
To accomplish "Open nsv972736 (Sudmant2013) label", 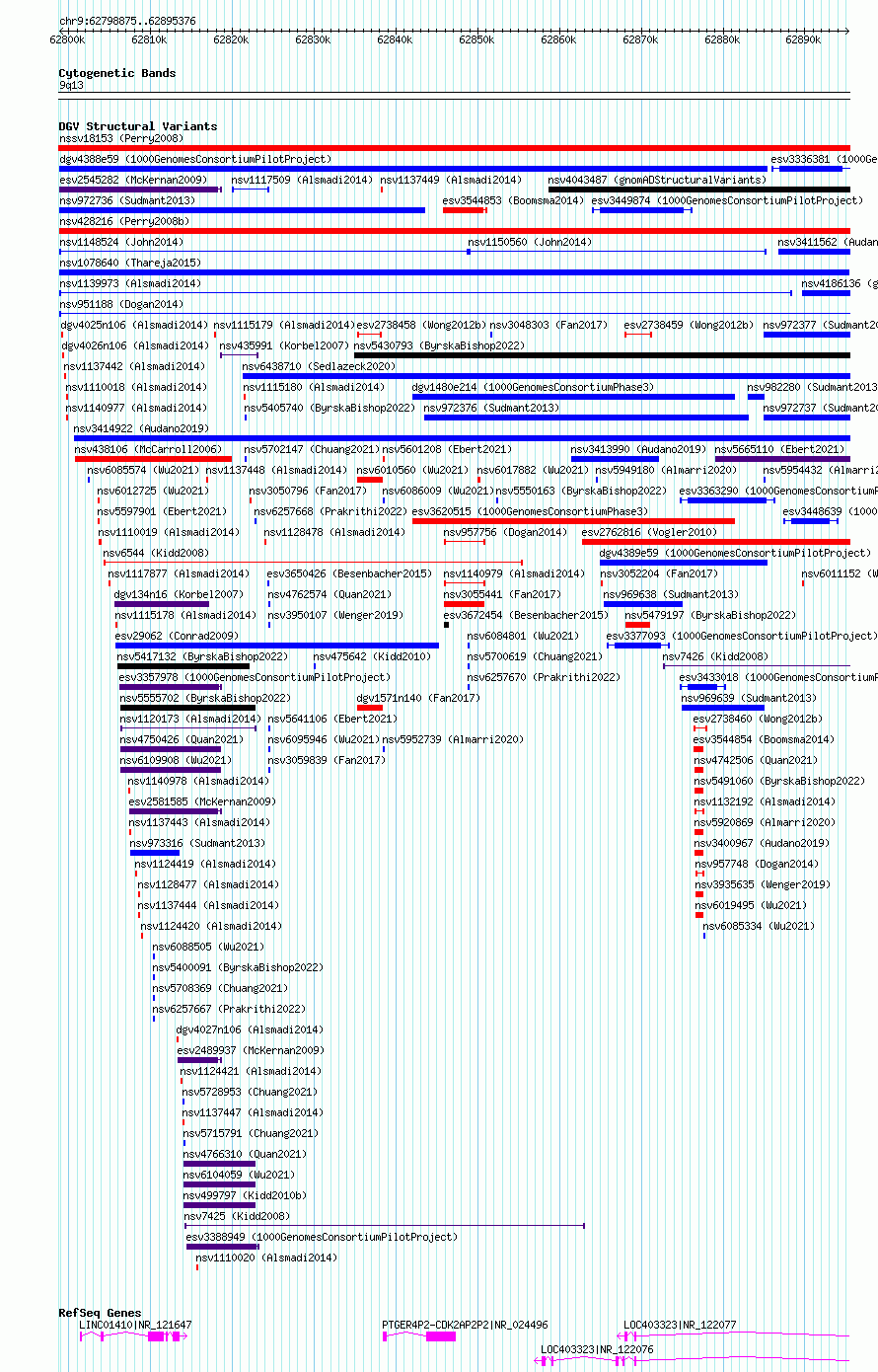I will click(x=127, y=200).
